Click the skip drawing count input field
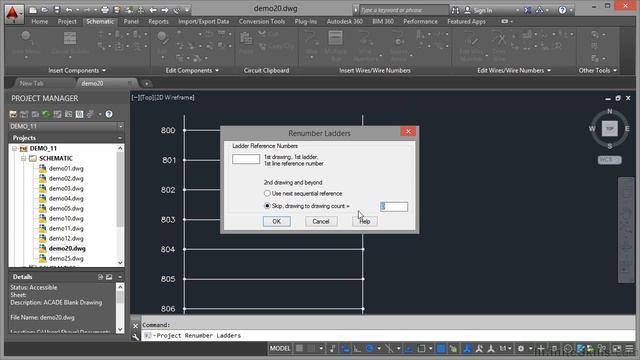 pos(394,207)
